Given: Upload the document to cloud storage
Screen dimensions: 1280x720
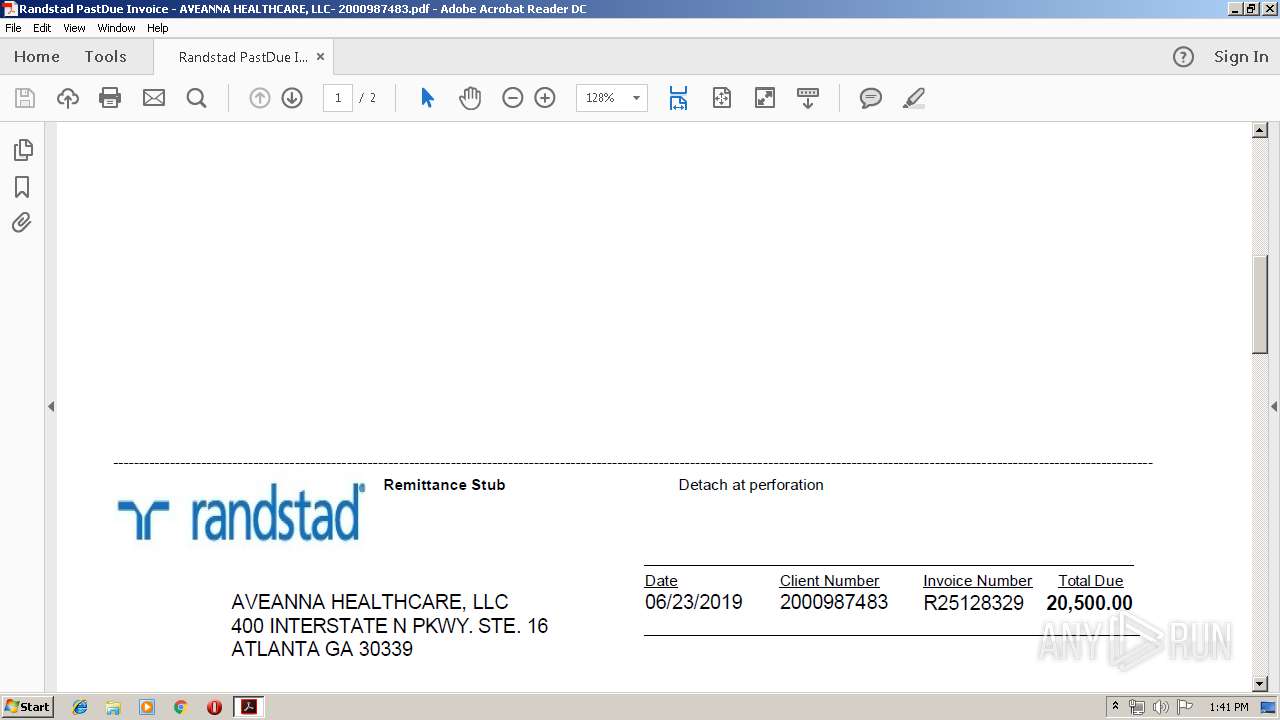Looking at the screenshot, I should 68,98.
